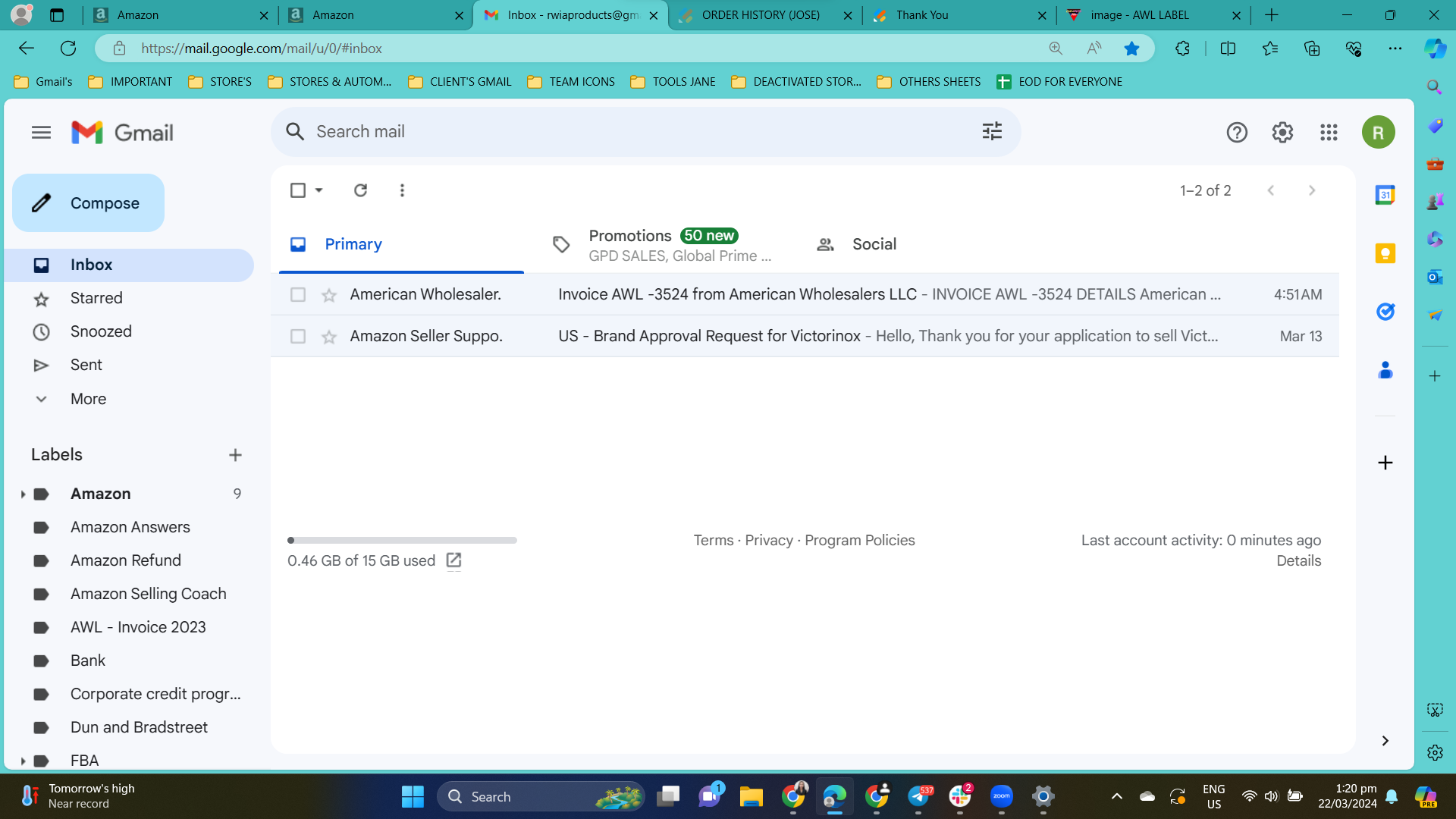
Task: Open the Terms link
Action: 713,540
